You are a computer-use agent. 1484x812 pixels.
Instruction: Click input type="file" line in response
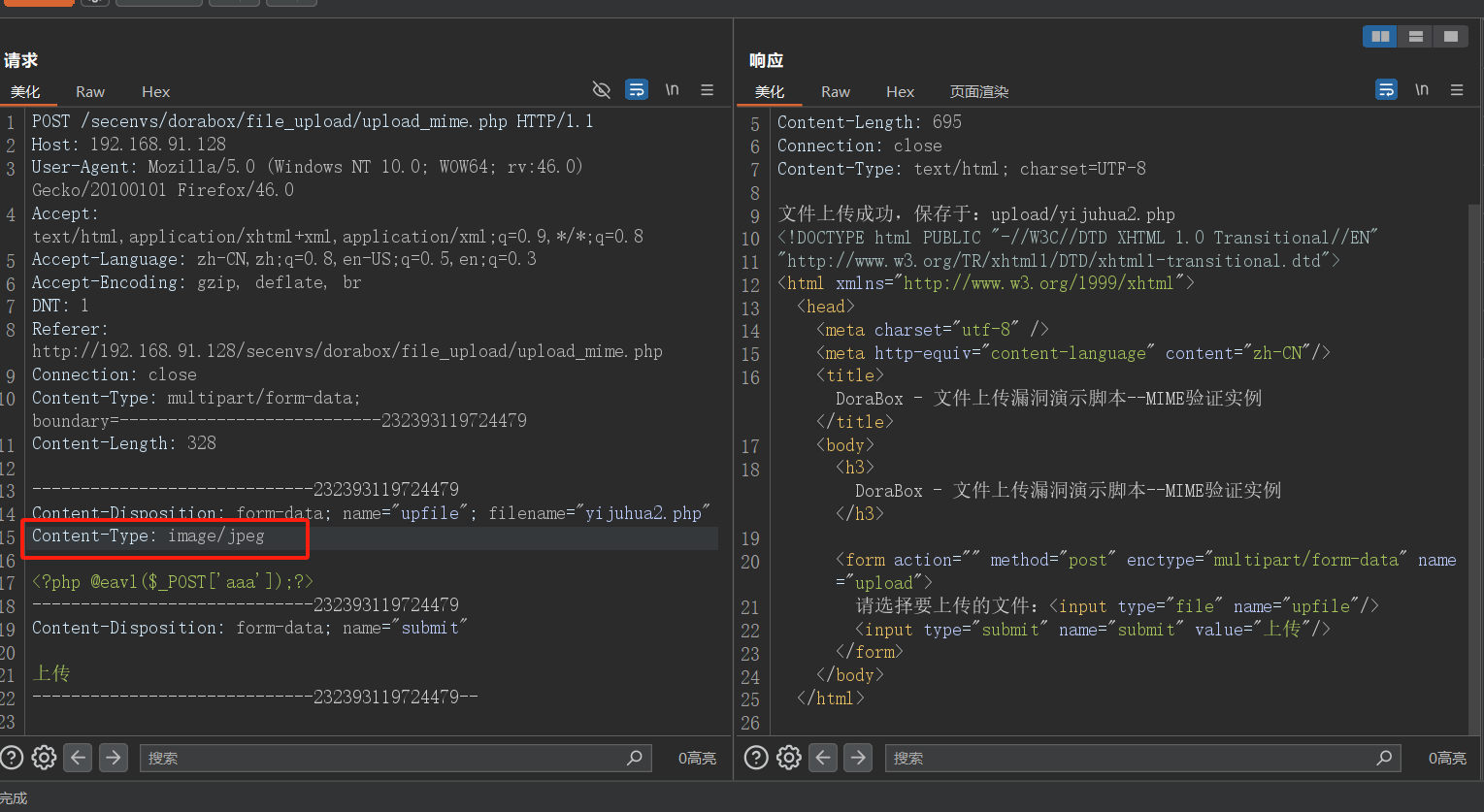point(1117,606)
